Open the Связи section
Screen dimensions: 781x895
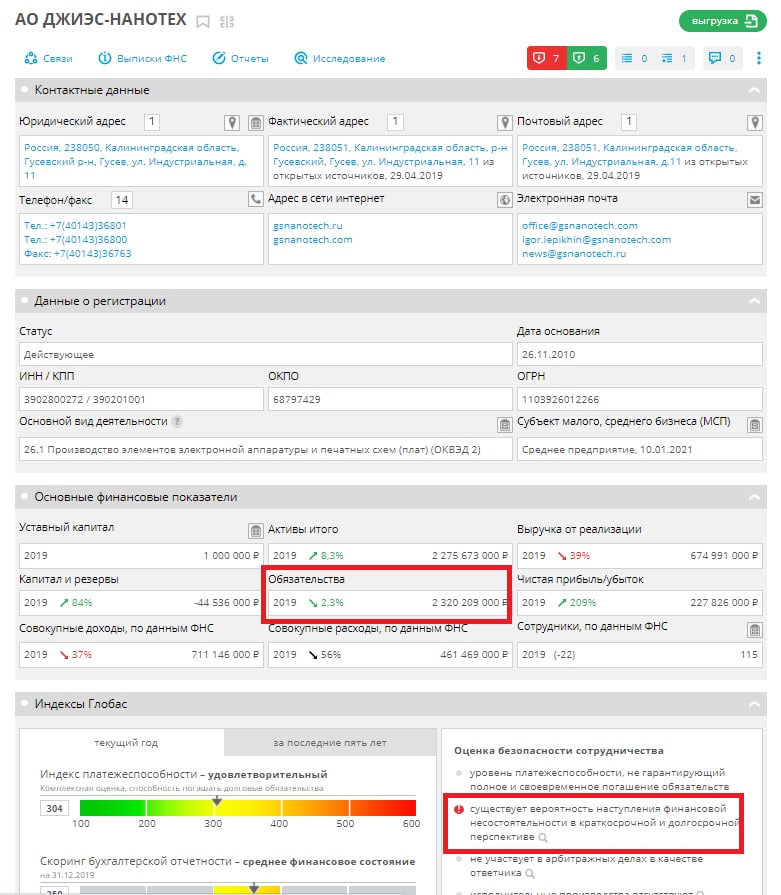pyautogui.click(x=49, y=58)
